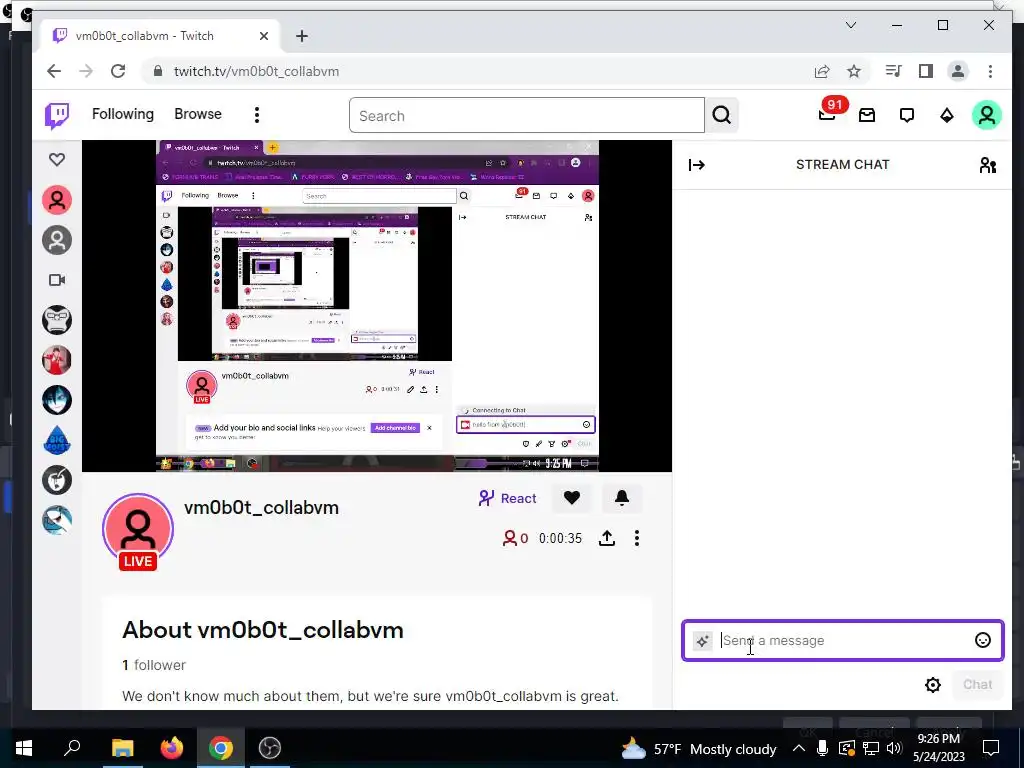Open the chat community users list
The image size is (1024, 768).
pyautogui.click(x=987, y=165)
